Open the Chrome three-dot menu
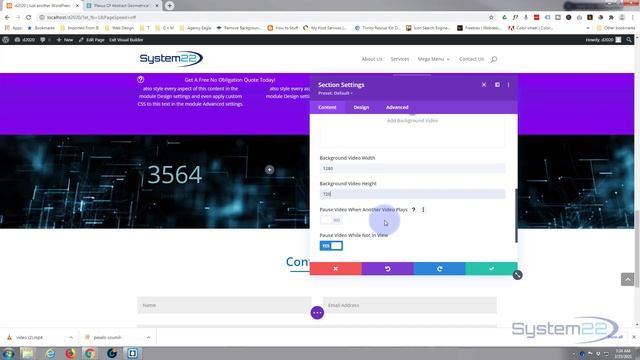Viewport: 640px width, 360px height. pos(633,17)
